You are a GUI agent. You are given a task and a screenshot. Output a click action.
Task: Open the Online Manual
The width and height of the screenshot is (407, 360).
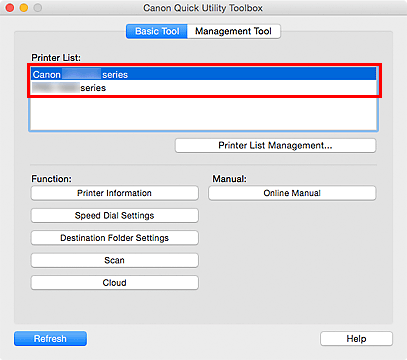(292, 193)
